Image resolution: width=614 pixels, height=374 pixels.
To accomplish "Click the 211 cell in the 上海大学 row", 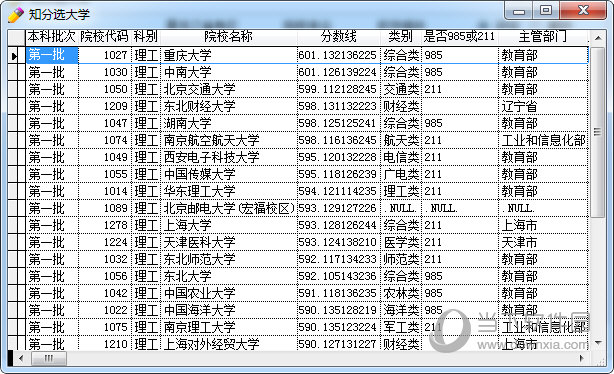I will click(460, 226).
